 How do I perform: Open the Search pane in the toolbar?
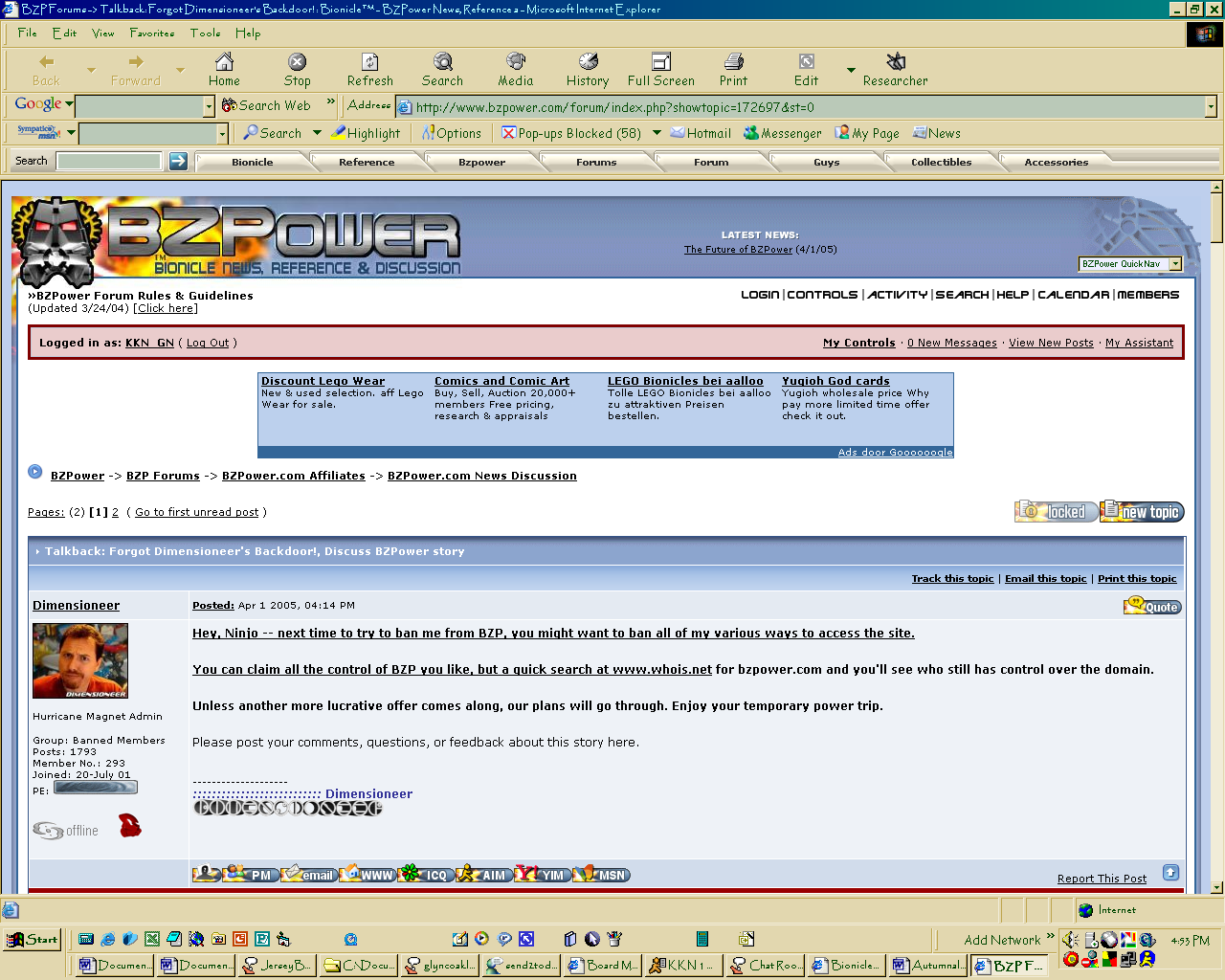point(442,71)
